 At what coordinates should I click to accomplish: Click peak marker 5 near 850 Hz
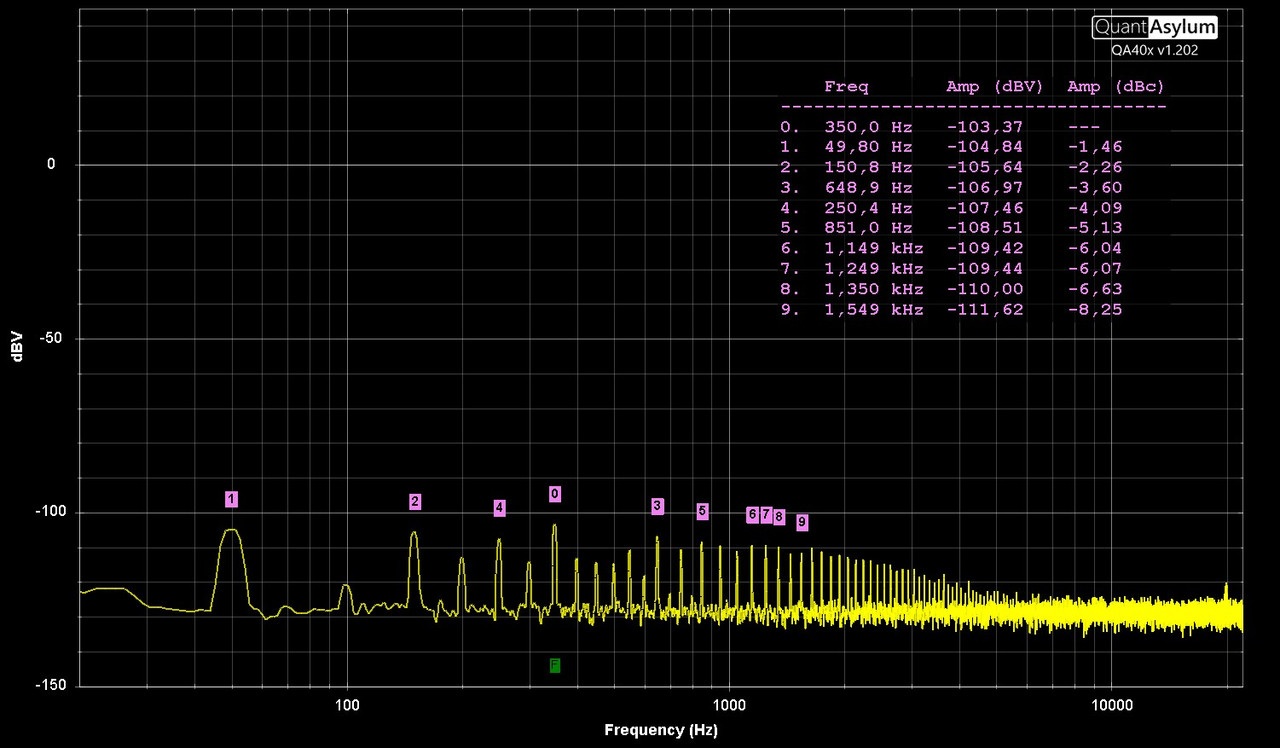point(702,511)
